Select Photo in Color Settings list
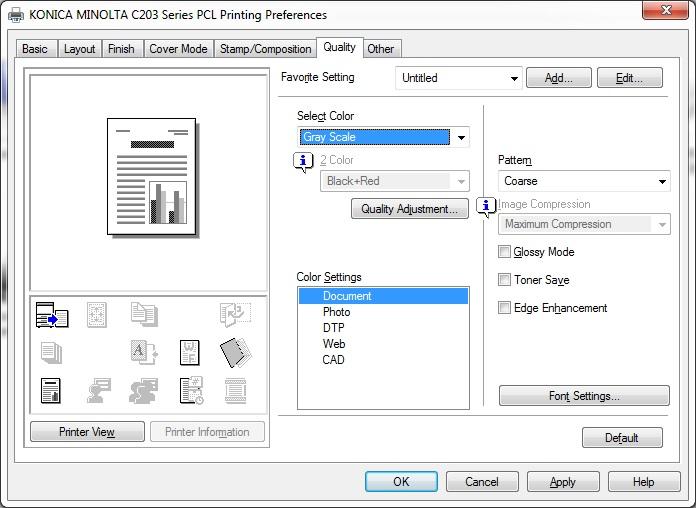The image size is (696, 508). click(x=383, y=312)
